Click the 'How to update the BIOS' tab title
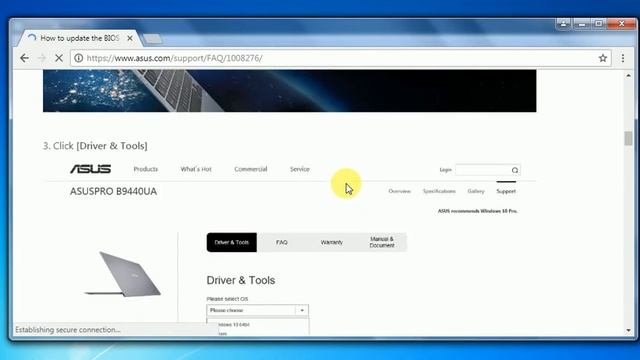 pyautogui.click(x=80, y=38)
